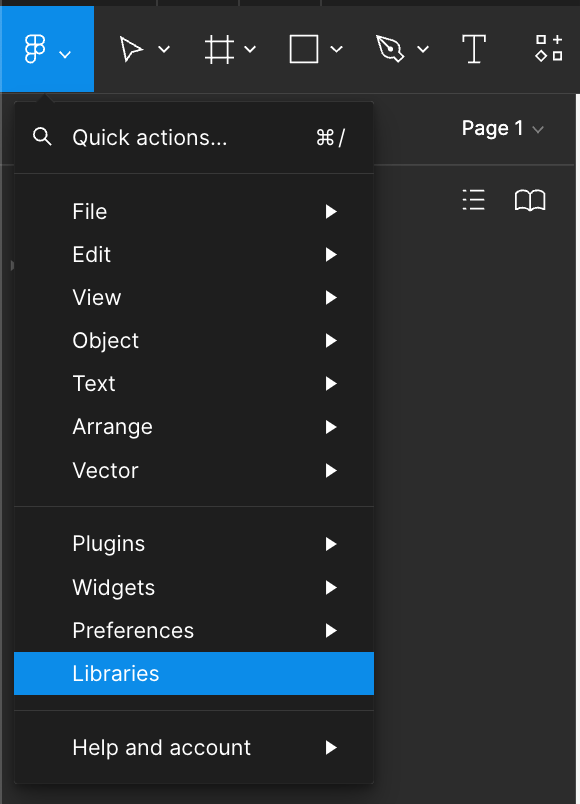
Task: Select the Rectangle shape tool
Action: tap(305, 48)
